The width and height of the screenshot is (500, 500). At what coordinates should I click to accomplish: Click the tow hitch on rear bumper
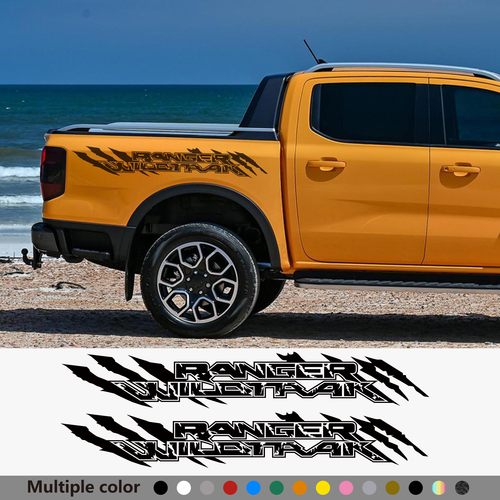point(32,257)
